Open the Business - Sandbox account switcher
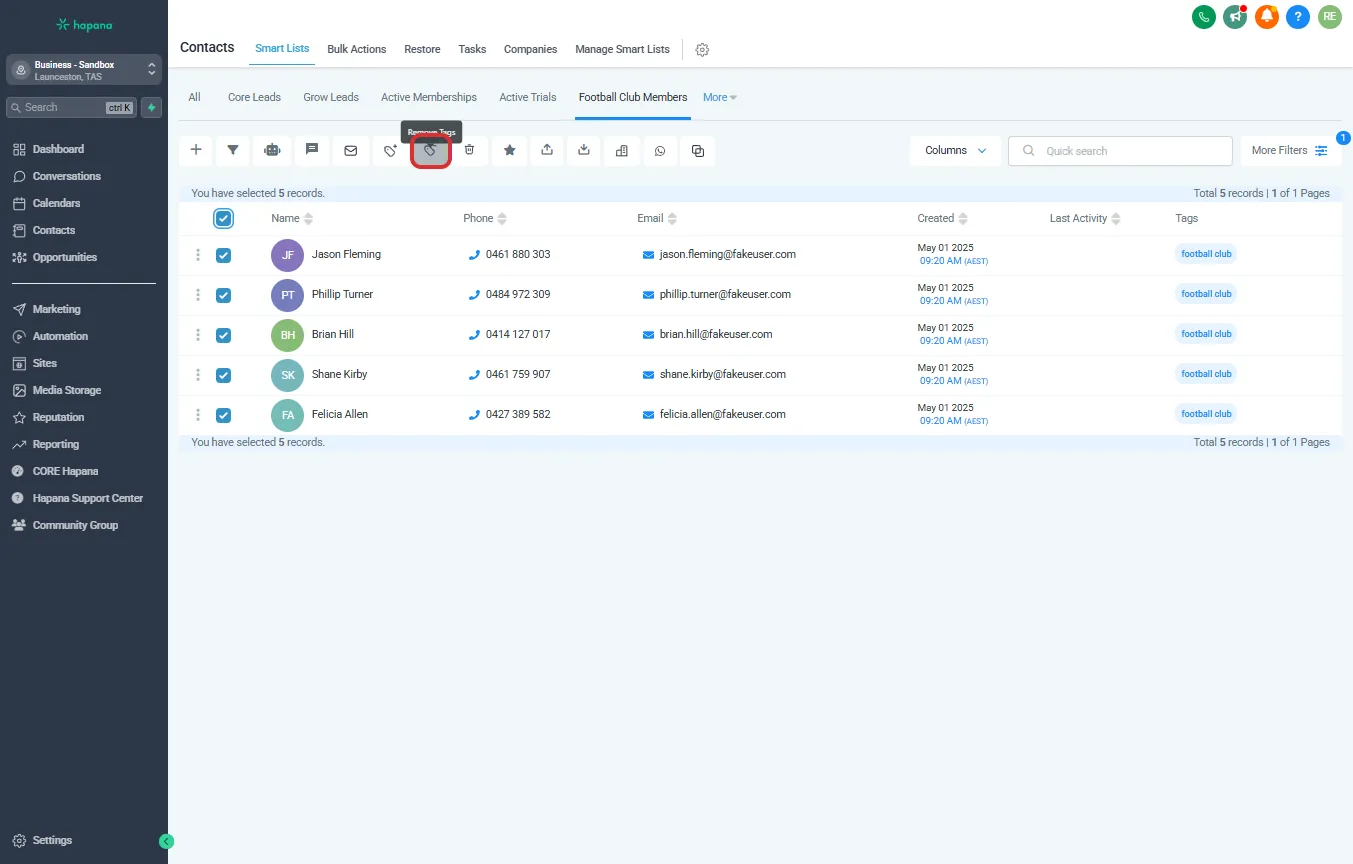The height and width of the screenshot is (864, 1353). pos(84,70)
